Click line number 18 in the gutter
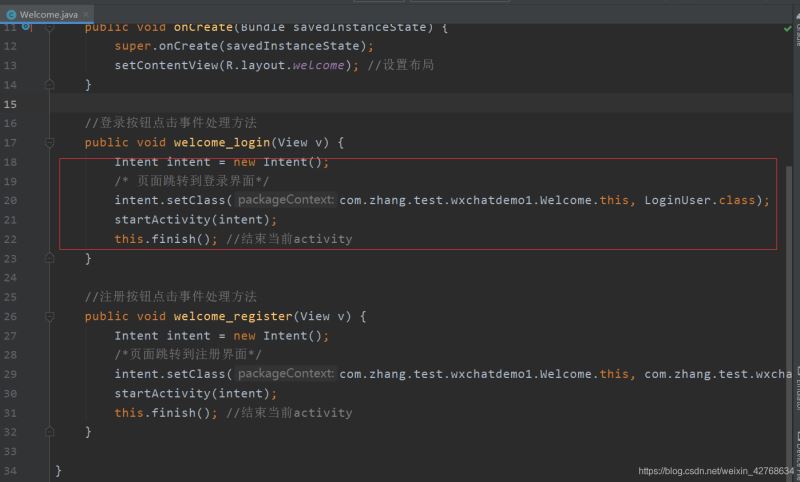 point(10,162)
